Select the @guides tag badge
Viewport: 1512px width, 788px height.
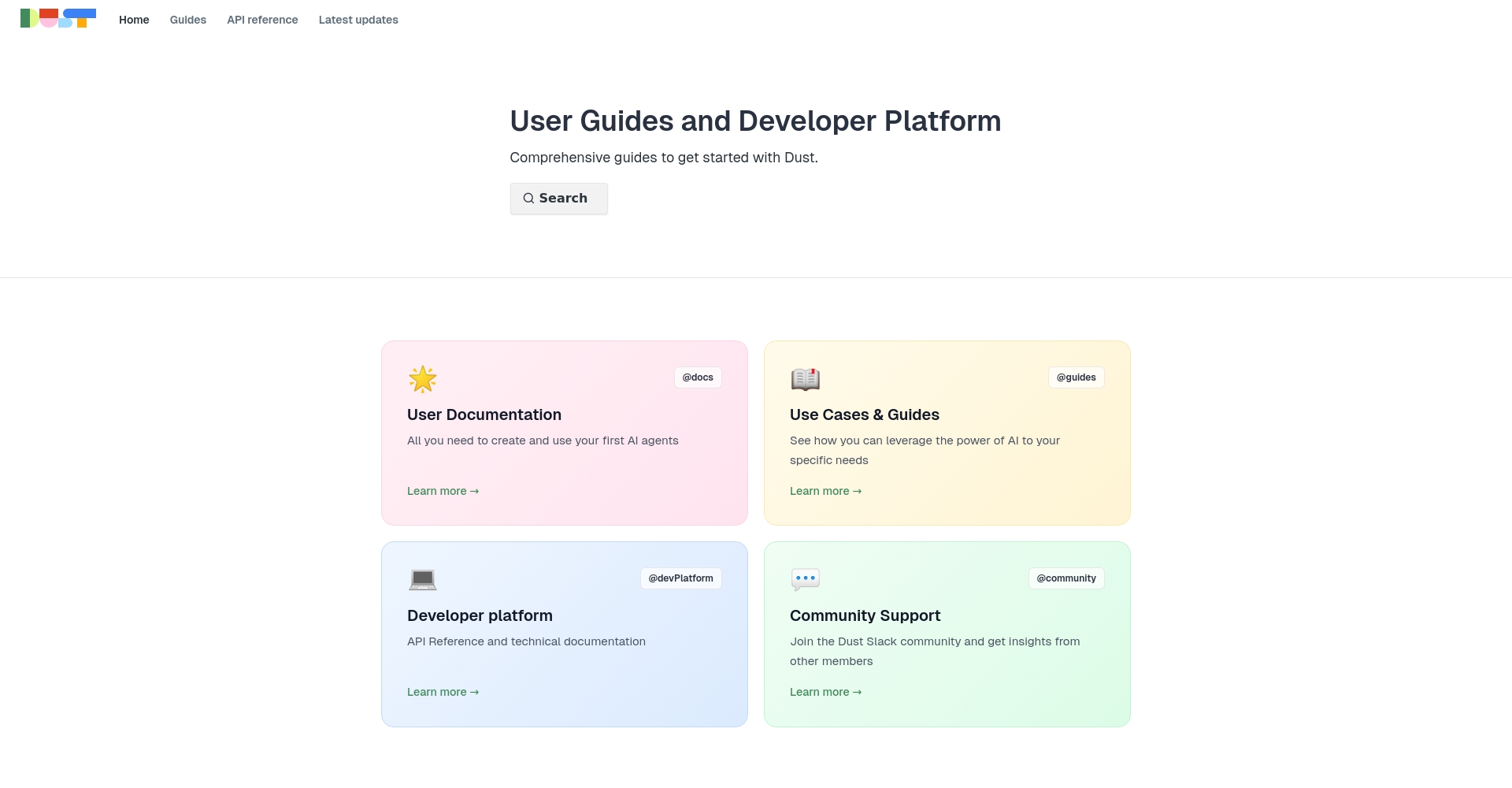[1076, 377]
